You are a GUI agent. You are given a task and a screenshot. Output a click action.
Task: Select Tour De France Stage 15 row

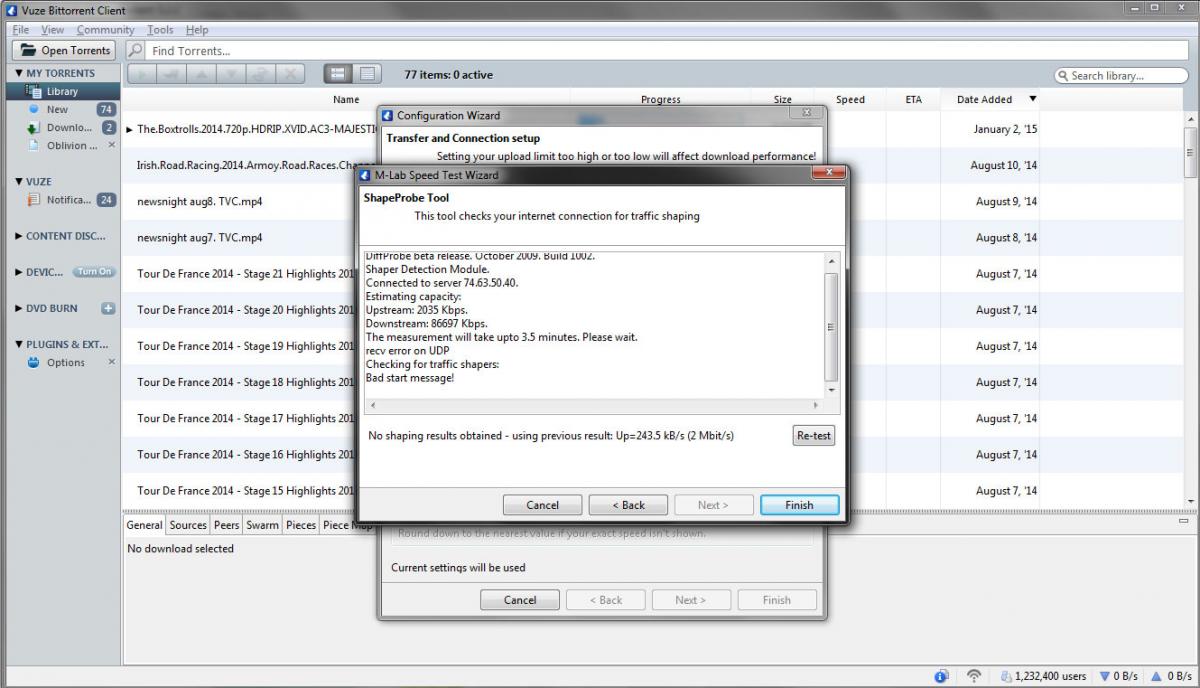coord(654,490)
